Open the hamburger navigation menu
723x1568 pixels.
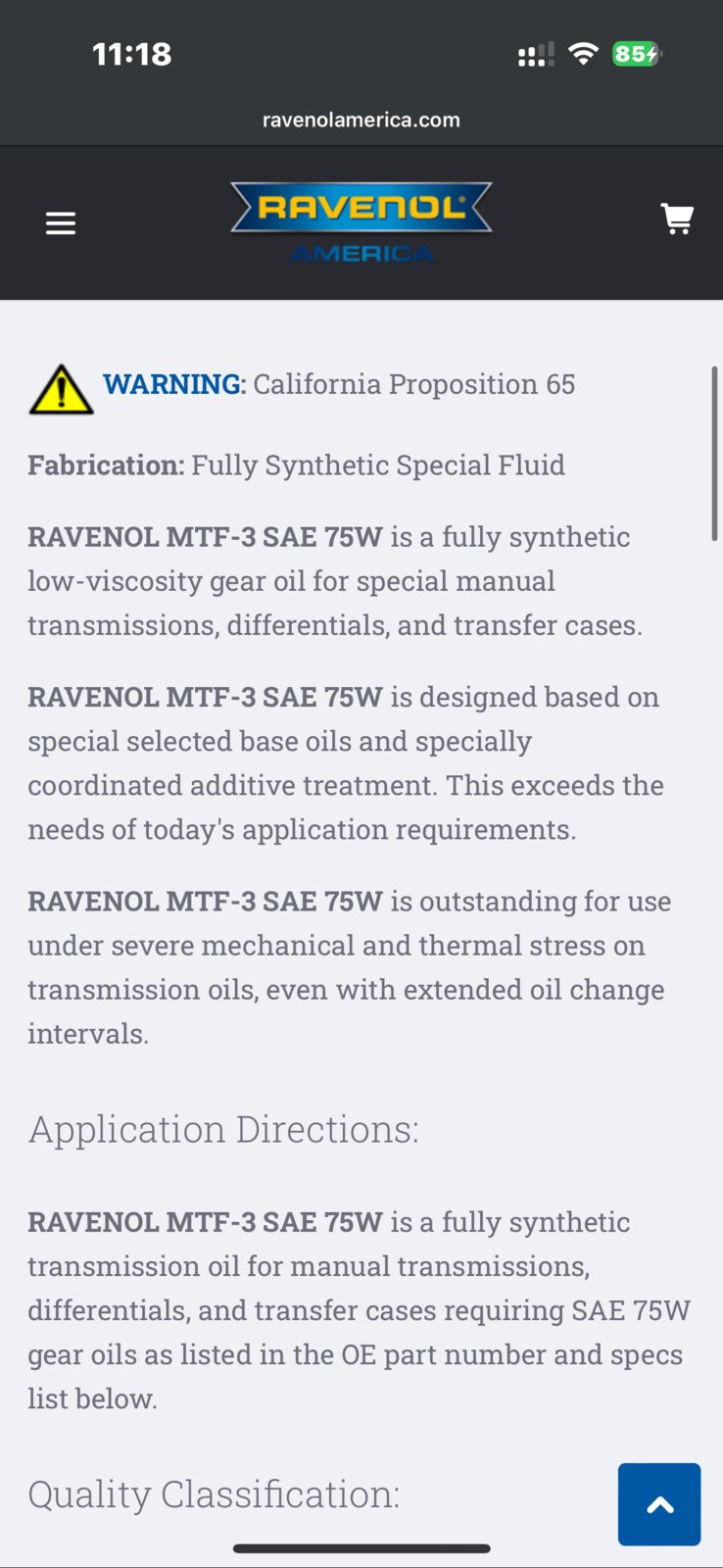click(61, 223)
